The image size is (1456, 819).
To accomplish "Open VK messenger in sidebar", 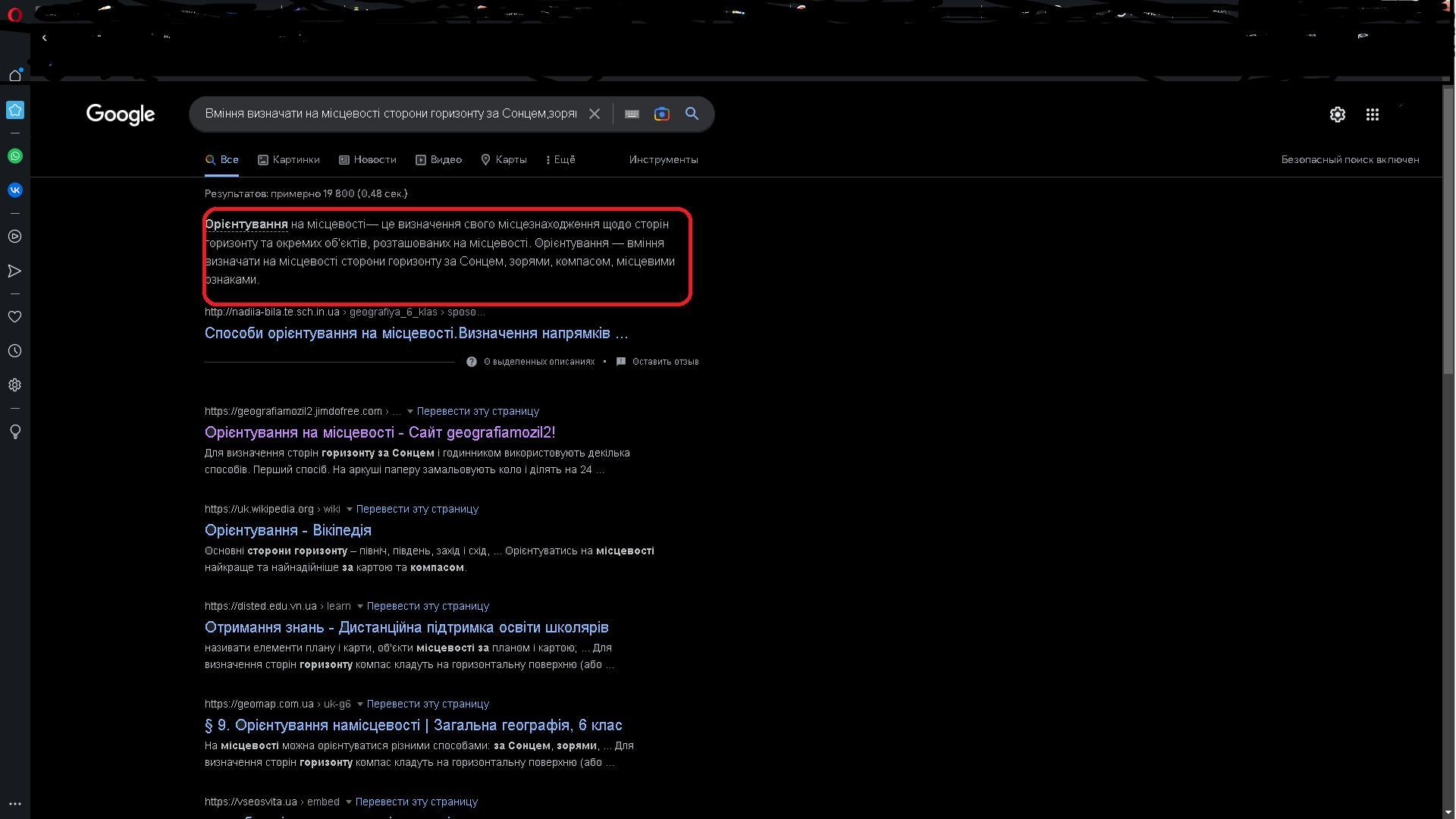I will point(15,190).
